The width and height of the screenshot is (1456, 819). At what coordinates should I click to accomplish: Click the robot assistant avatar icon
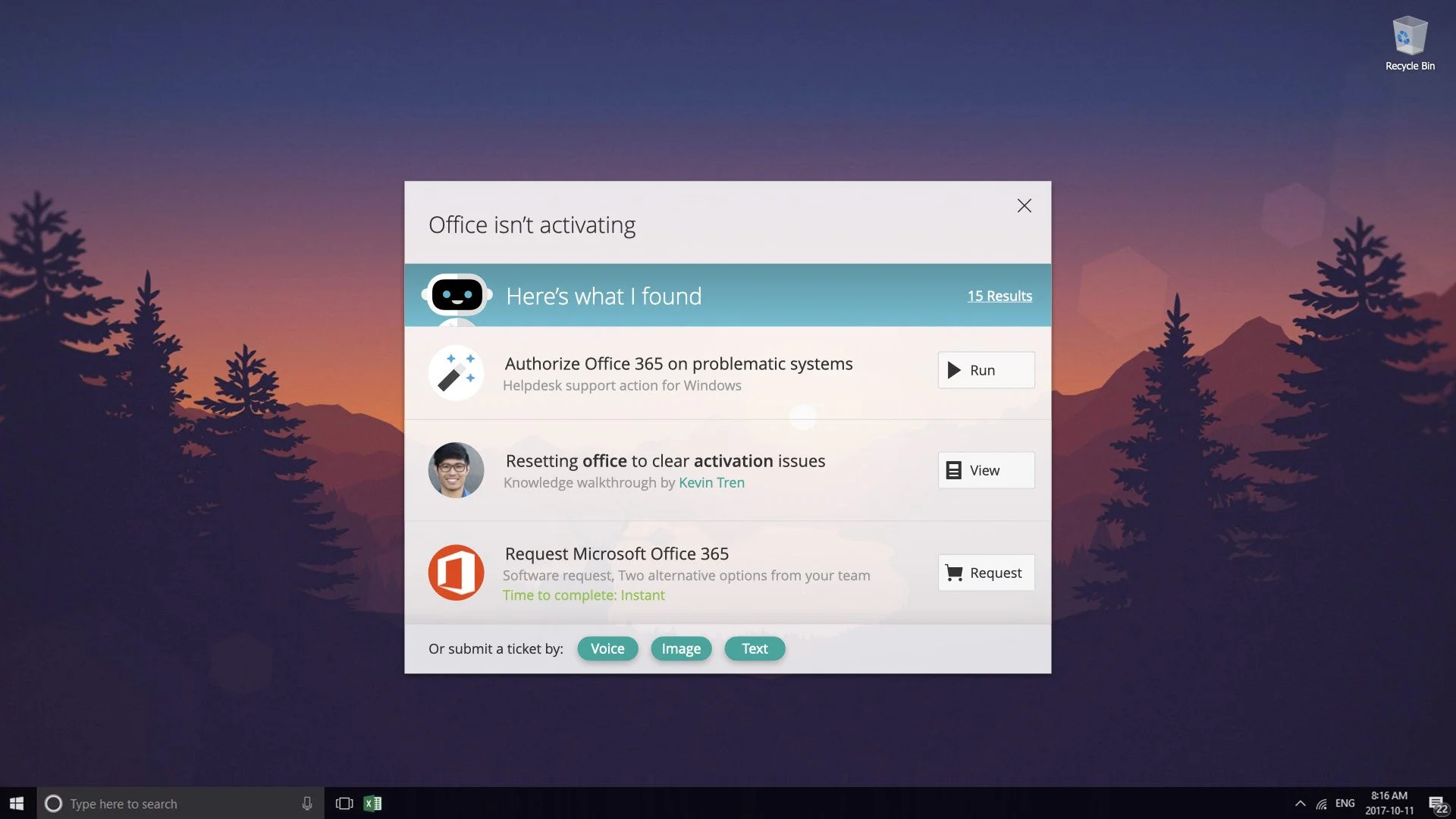click(x=457, y=295)
